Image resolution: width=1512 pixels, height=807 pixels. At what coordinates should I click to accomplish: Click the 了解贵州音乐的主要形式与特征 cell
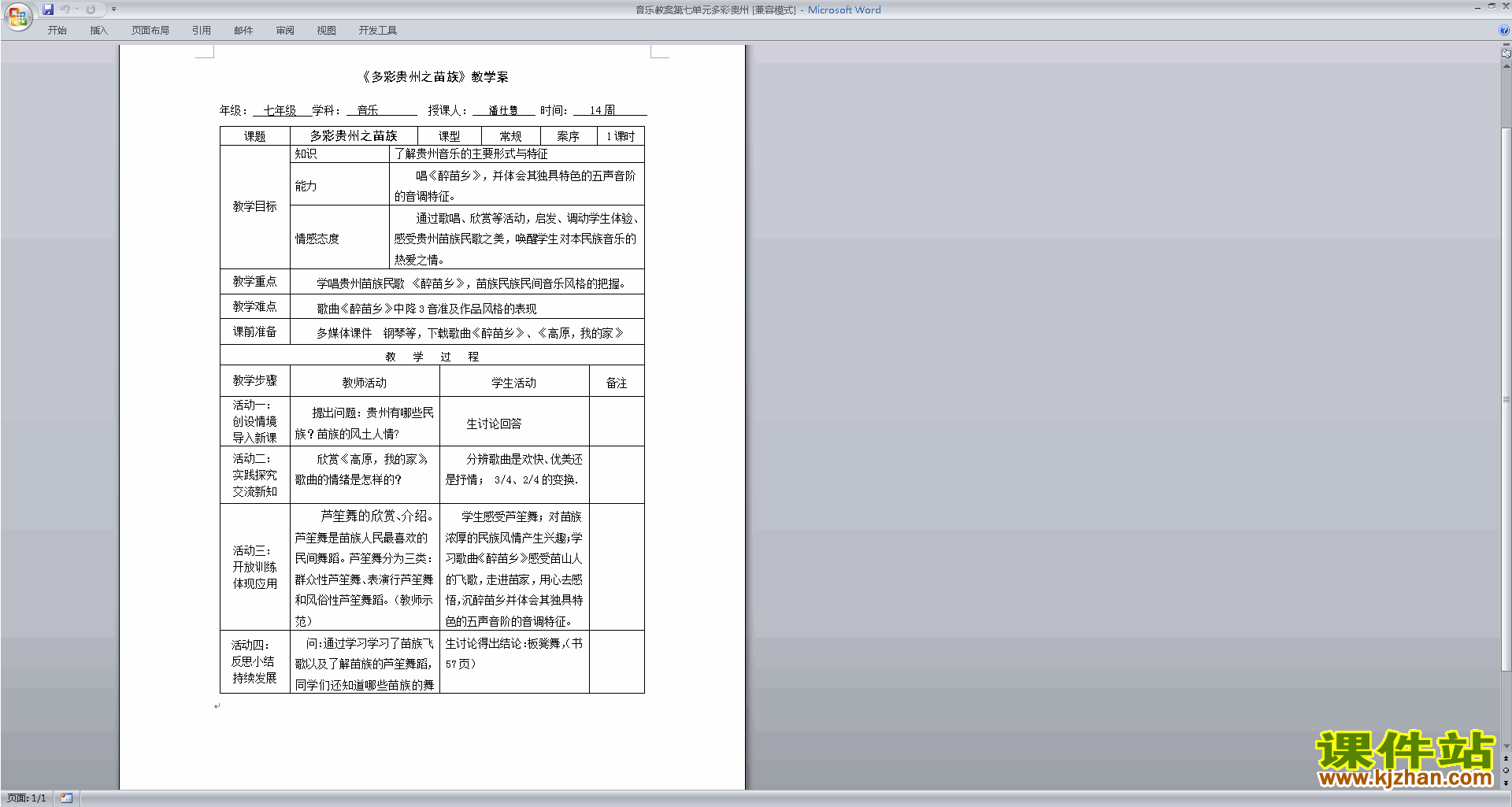(517, 154)
